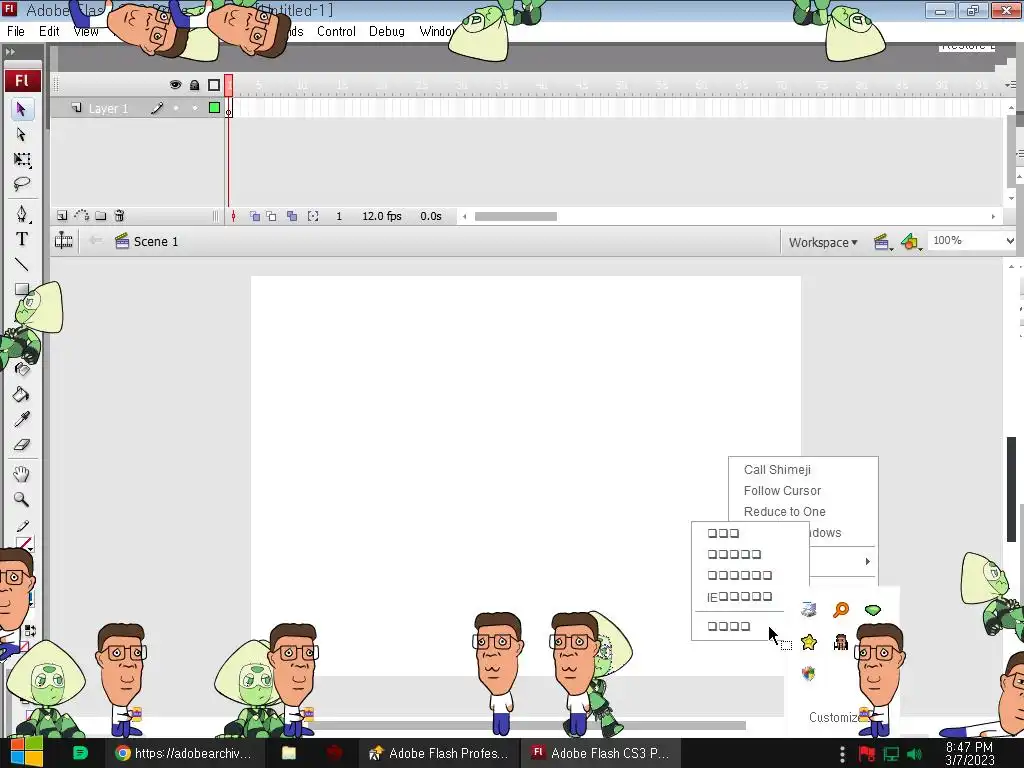Click the Edit Scene clapperboard icon

[882, 242]
